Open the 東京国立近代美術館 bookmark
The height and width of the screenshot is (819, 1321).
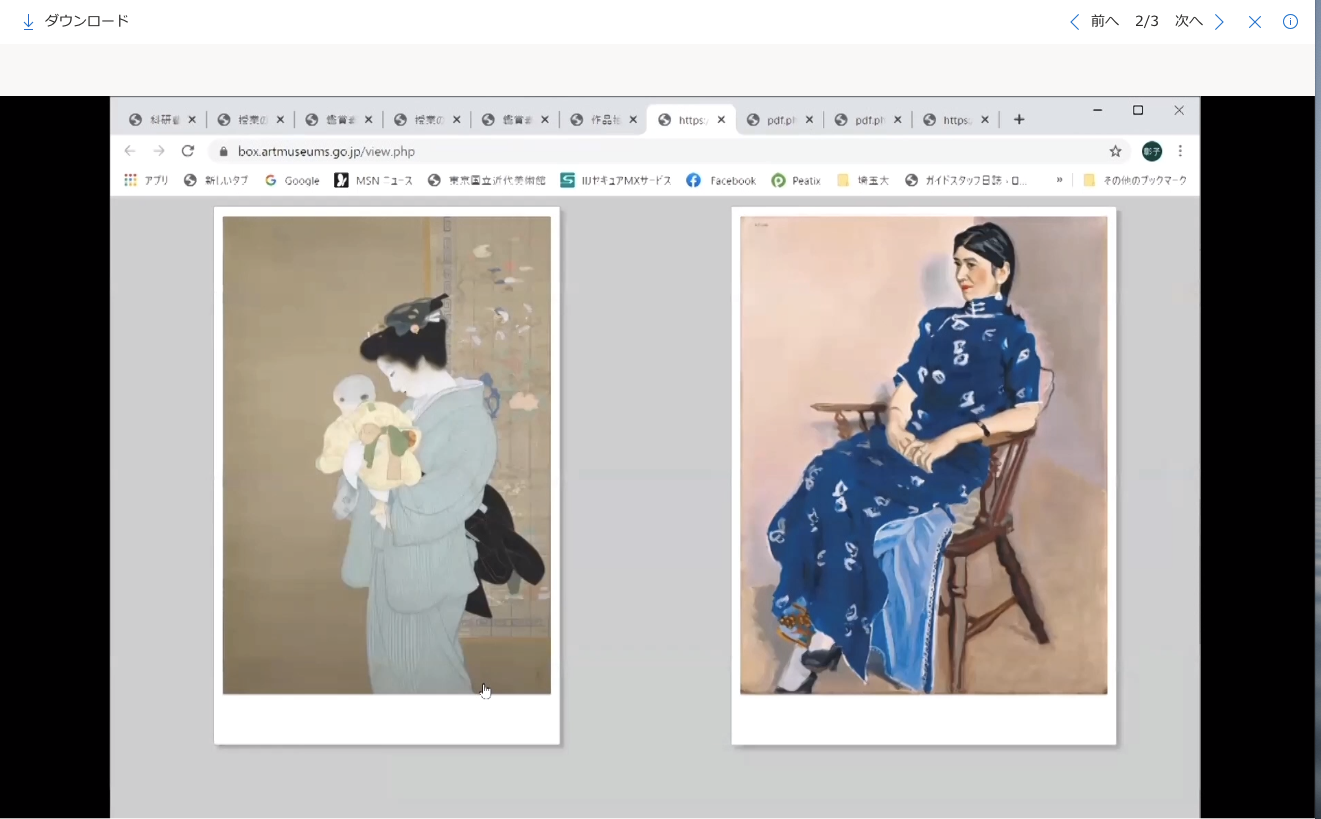[487, 181]
